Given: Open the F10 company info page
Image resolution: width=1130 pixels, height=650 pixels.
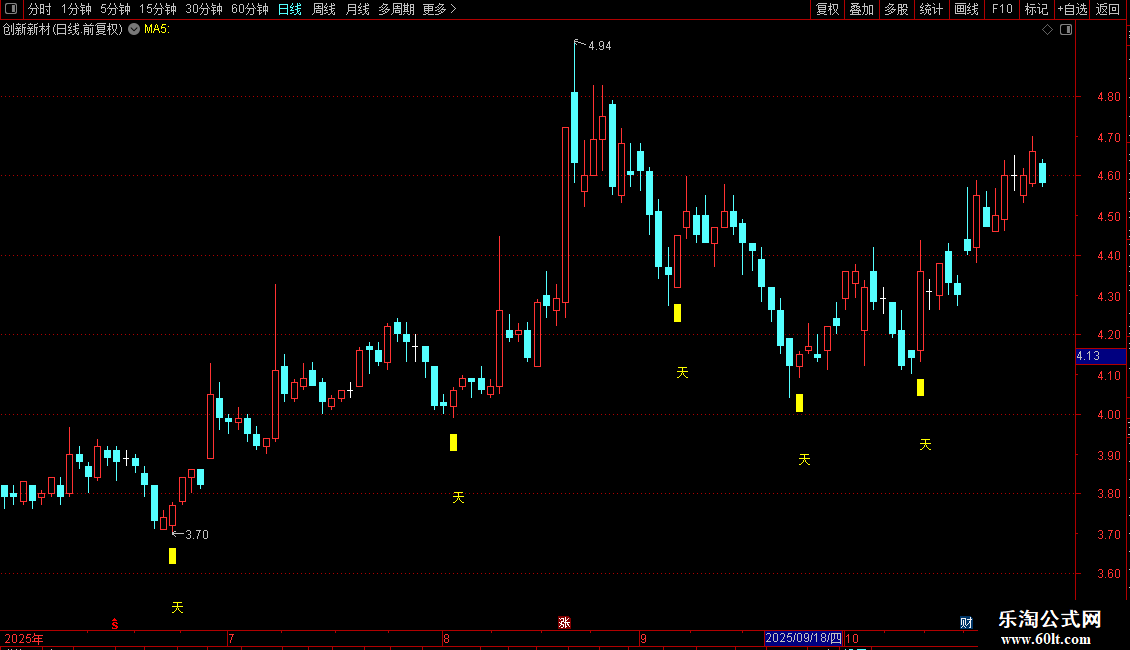Looking at the screenshot, I should pyautogui.click(x=1002, y=9).
